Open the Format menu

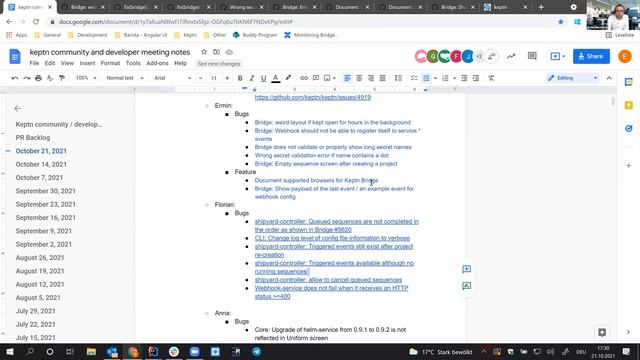tap(110, 63)
